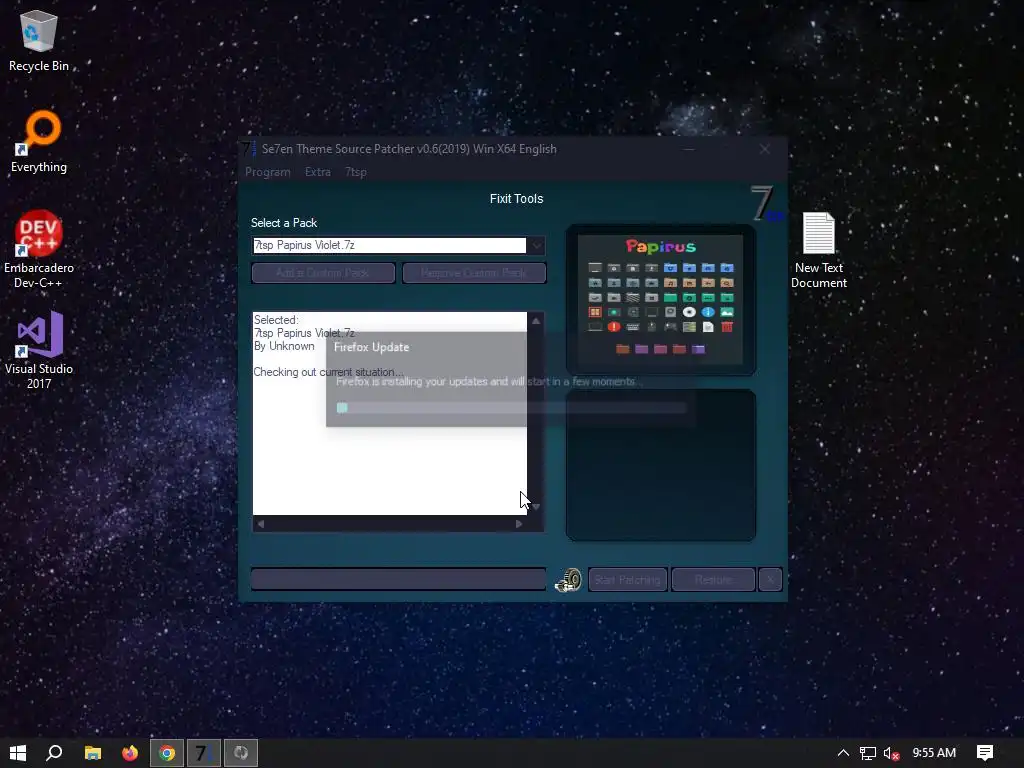1024x768 pixels.
Task: Open the Embarcadero Dev-C++ shortcut
Action: tap(39, 249)
